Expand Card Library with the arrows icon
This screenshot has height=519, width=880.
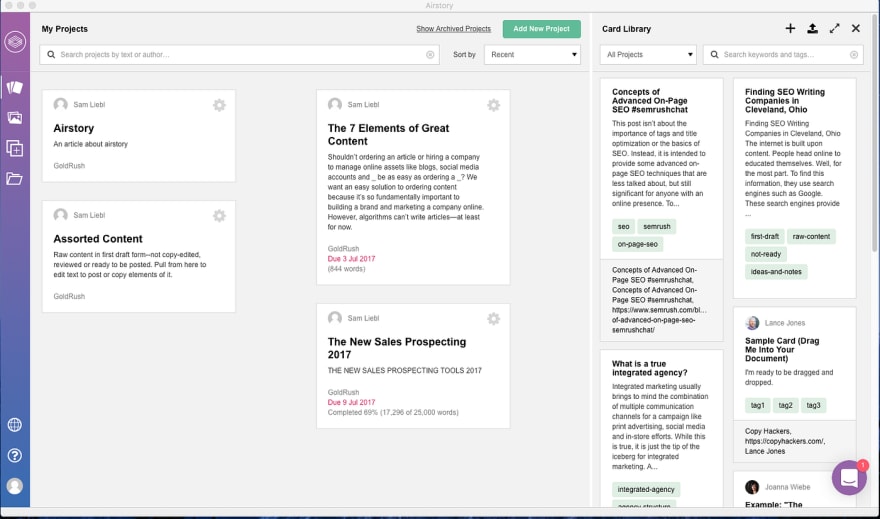pos(835,29)
